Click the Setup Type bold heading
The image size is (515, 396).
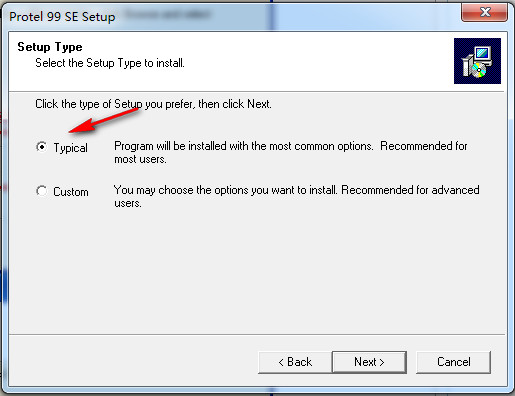click(x=50, y=47)
